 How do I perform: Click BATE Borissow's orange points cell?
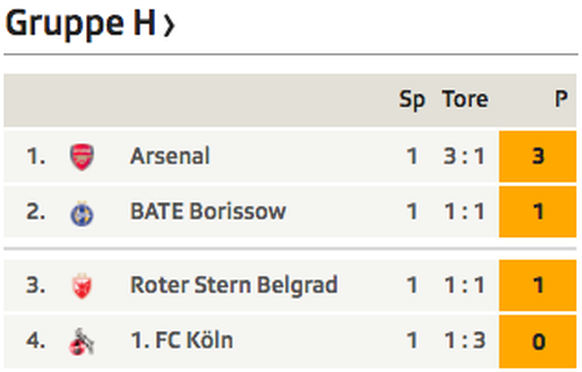coord(538,212)
